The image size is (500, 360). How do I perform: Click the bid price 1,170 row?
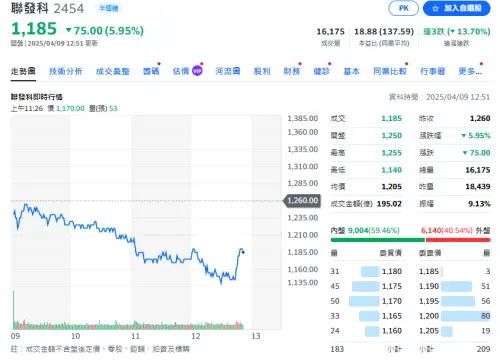point(366,301)
